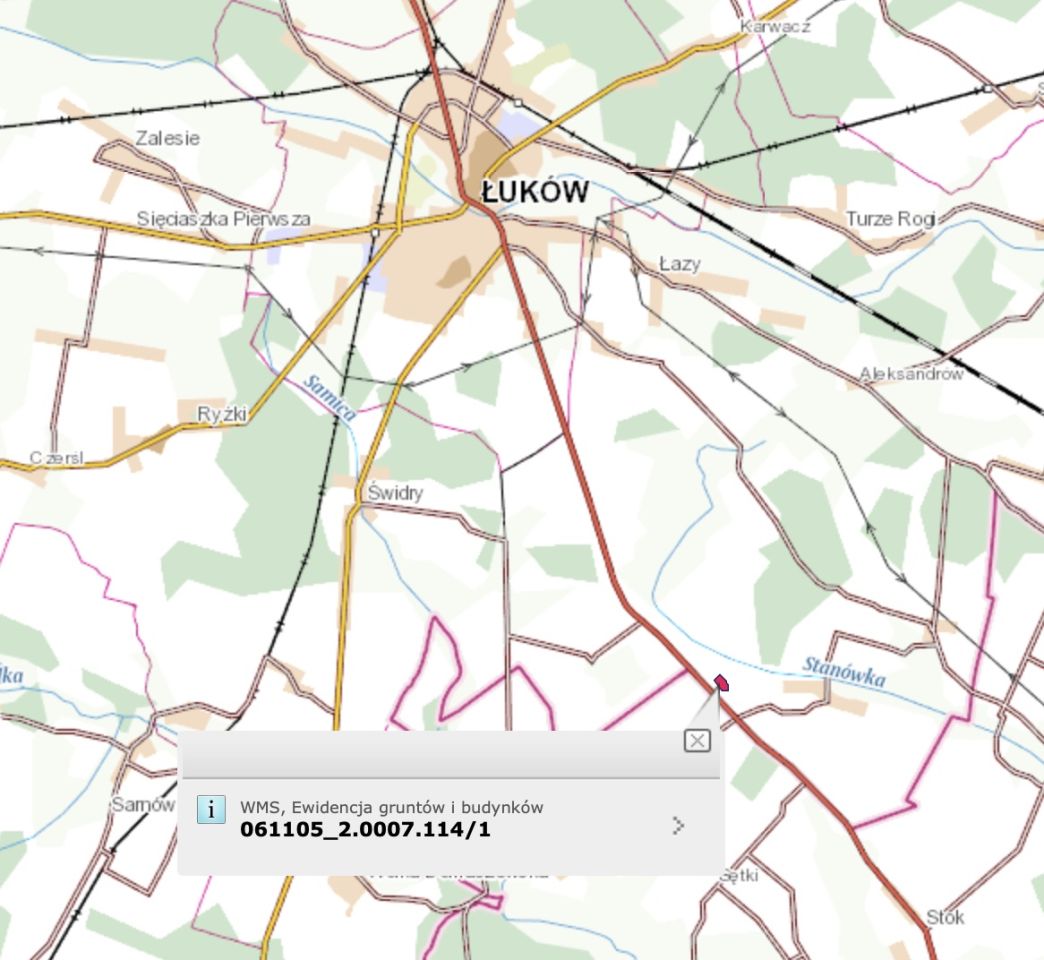Click the Stanówka river label
Viewport: 1044px width, 960px height.
tap(844, 672)
